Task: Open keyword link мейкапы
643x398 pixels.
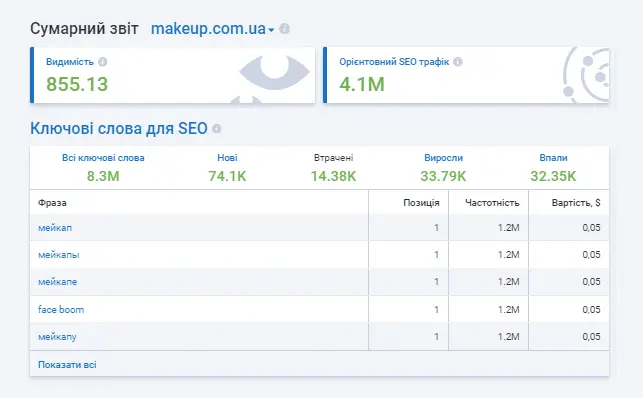Action: tap(59, 255)
